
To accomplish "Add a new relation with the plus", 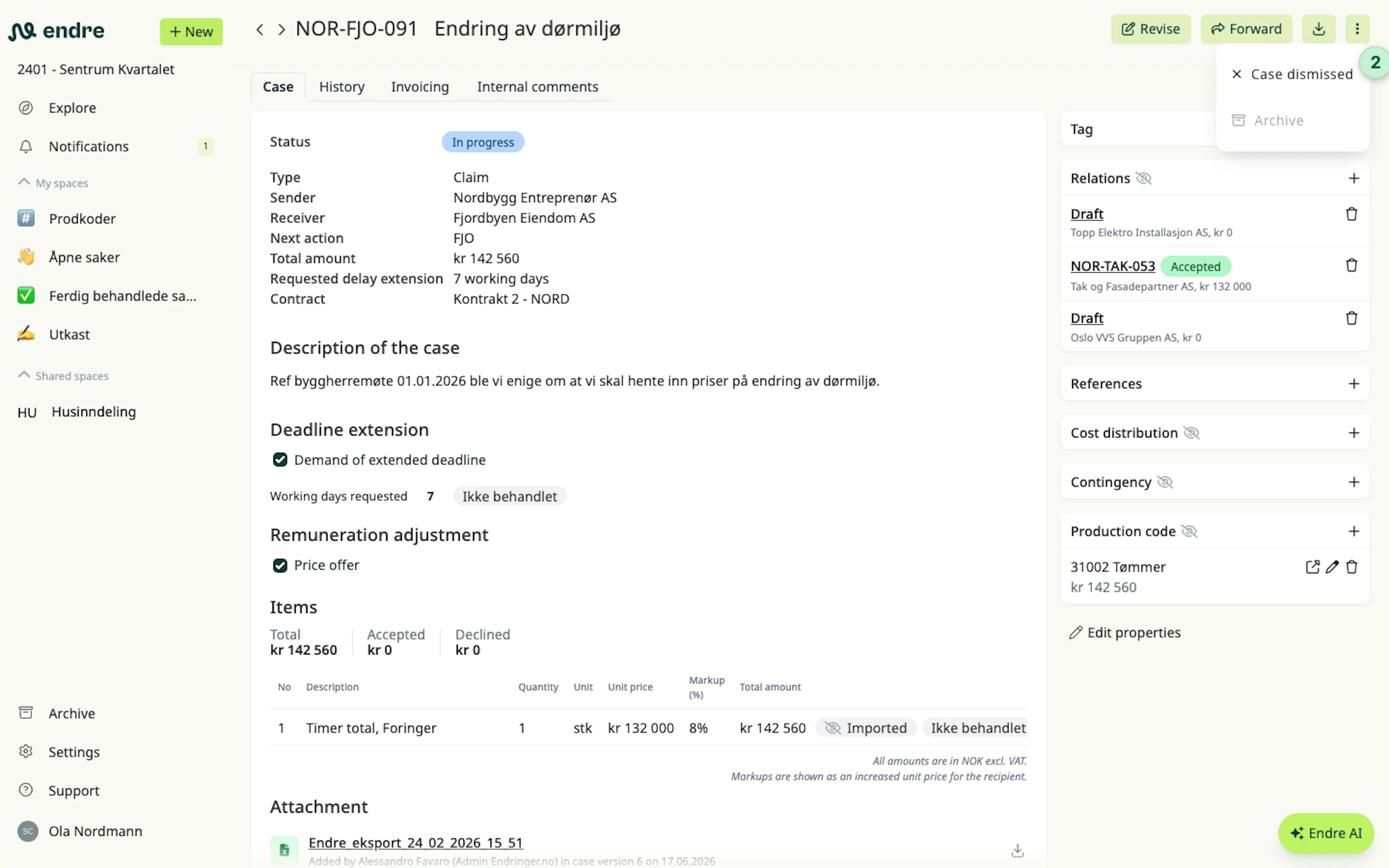I will [x=1354, y=179].
